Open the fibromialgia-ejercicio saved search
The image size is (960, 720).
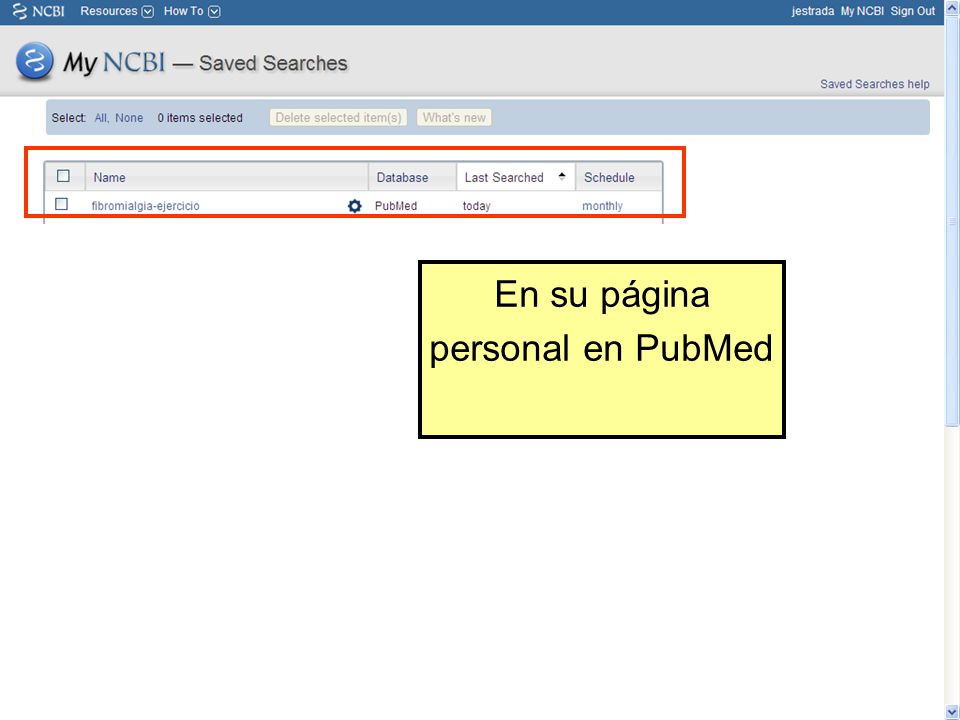point(145,206)
